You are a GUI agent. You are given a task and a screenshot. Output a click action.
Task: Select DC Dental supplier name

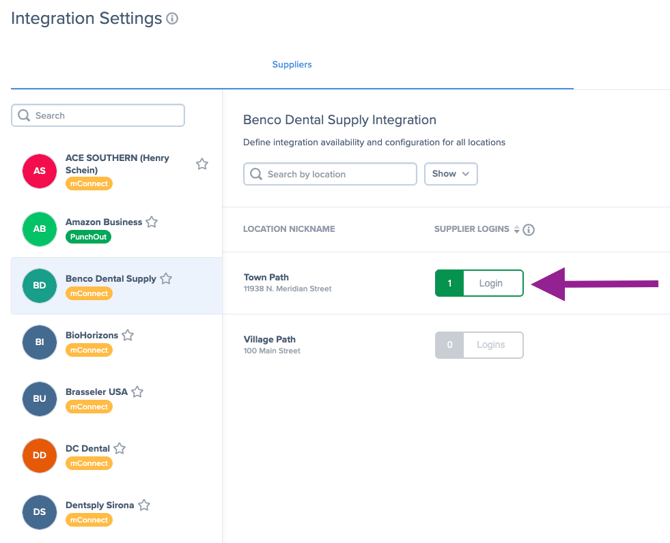(x=88, y=448)
